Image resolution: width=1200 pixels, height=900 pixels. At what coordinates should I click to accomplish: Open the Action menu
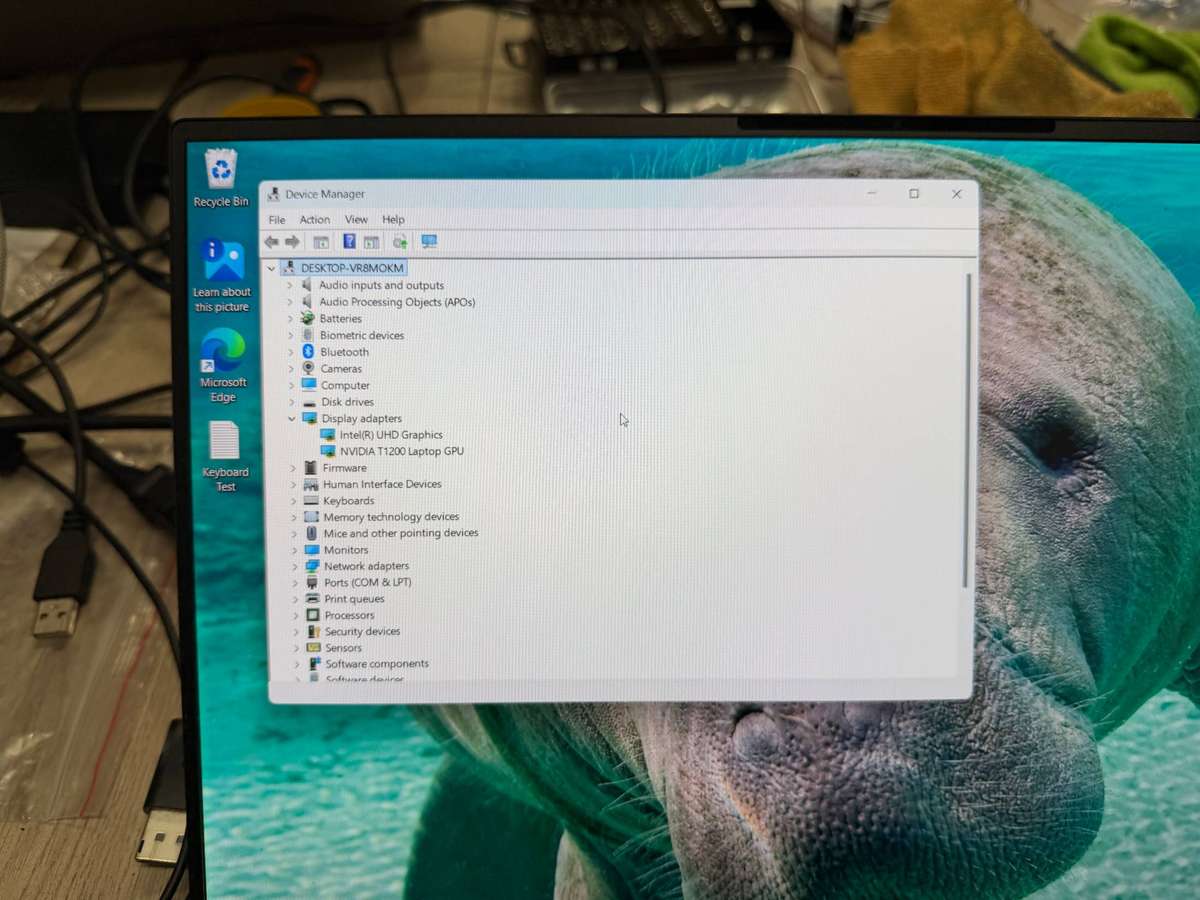pos(314,220)
